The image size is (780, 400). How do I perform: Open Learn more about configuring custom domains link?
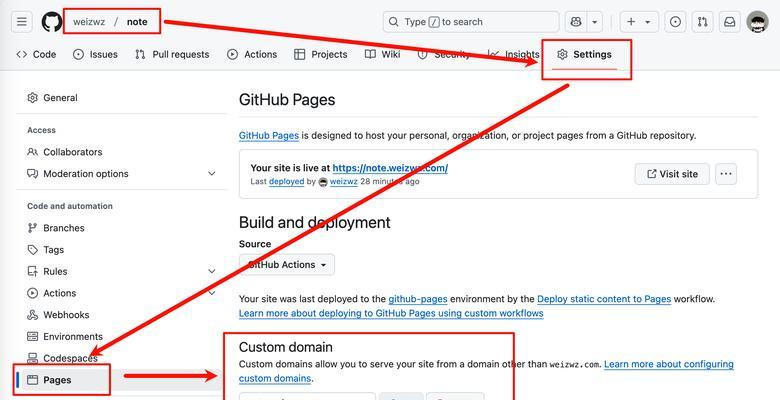[669, 364]
